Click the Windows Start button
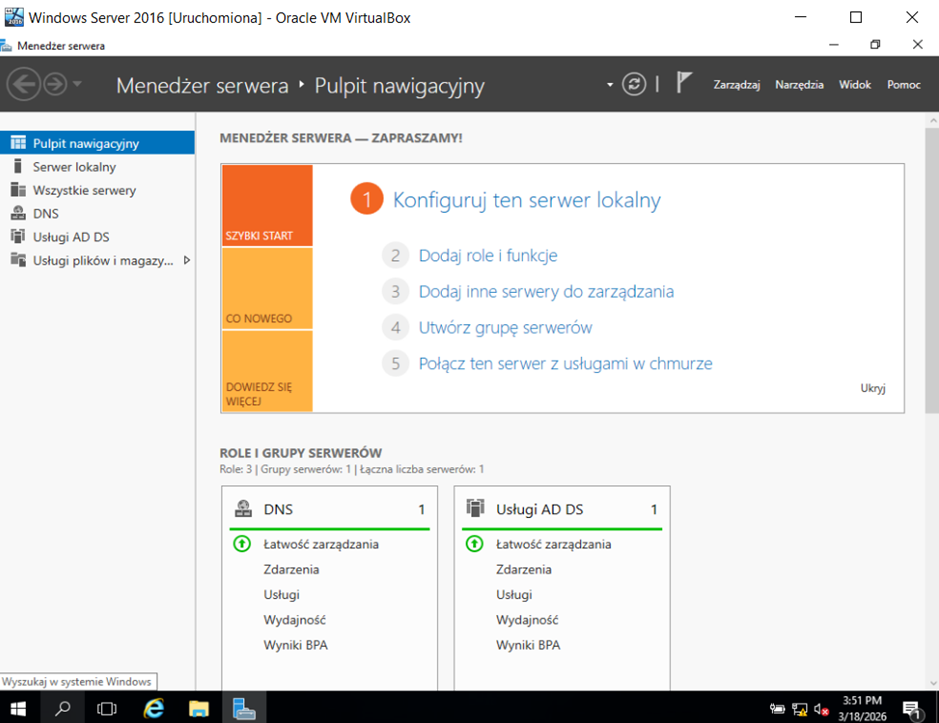This screenshot has width=939, height=723. click(18, 708)
